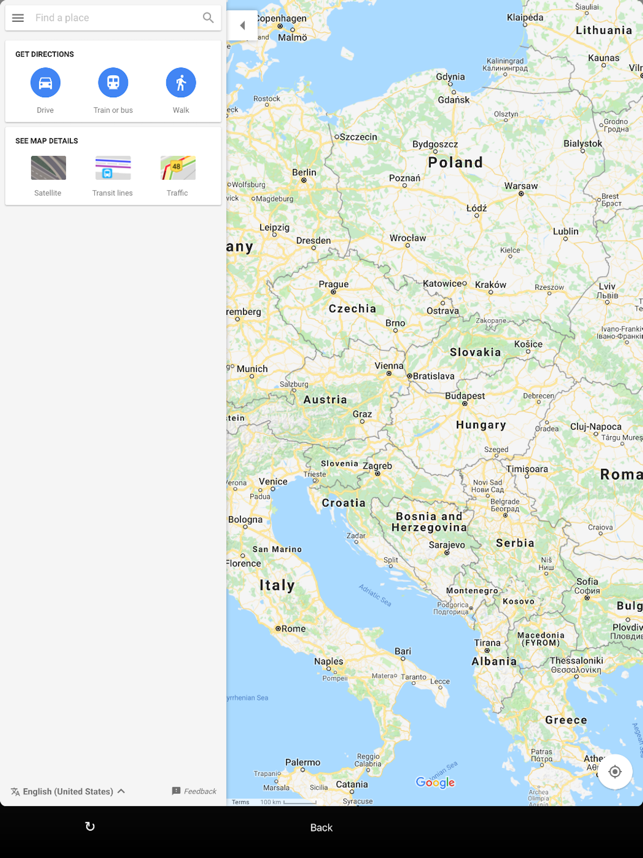Click the Adriatic Sea label
The height and width of the screenshot is (858, 643).
pos(375,595)
